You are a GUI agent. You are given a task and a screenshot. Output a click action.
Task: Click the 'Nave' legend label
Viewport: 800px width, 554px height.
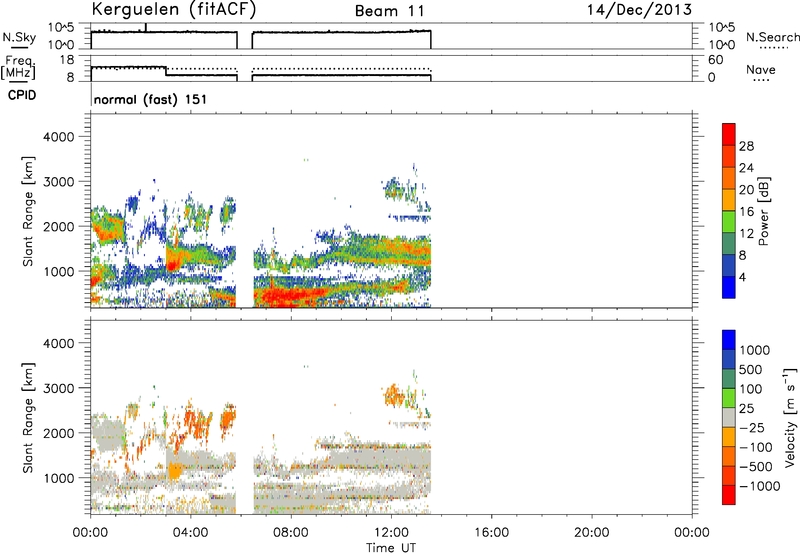pyautogui.click(x=761, y=70)
